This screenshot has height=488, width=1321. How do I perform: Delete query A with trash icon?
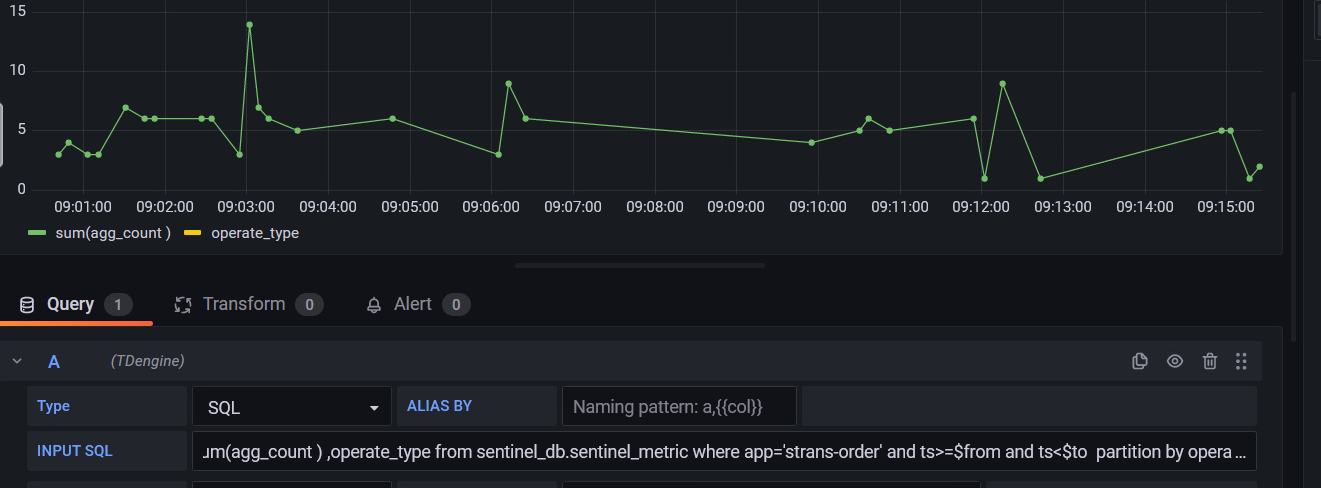click(x=1209, y=361)
